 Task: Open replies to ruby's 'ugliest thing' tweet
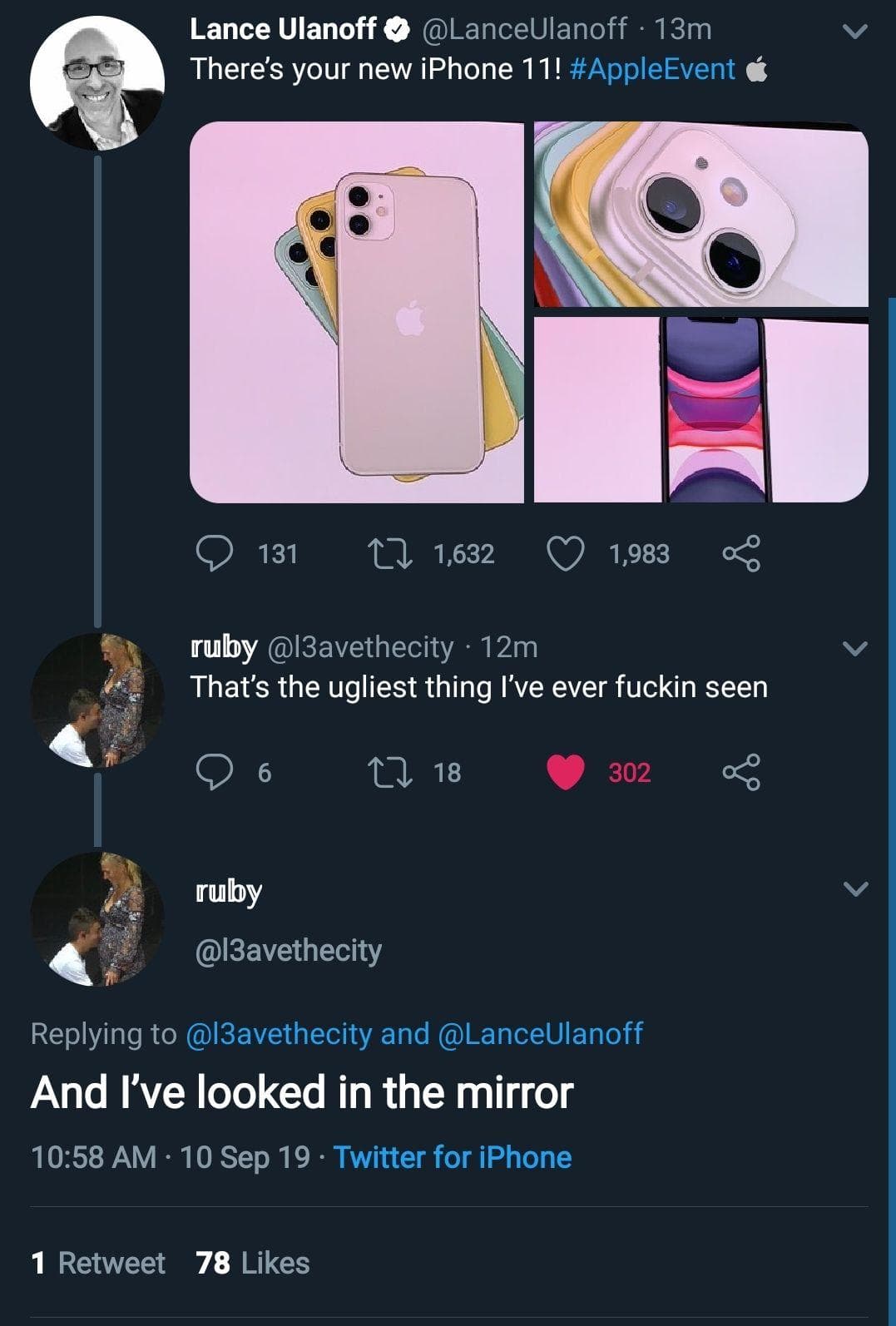[x=216, y=774]
